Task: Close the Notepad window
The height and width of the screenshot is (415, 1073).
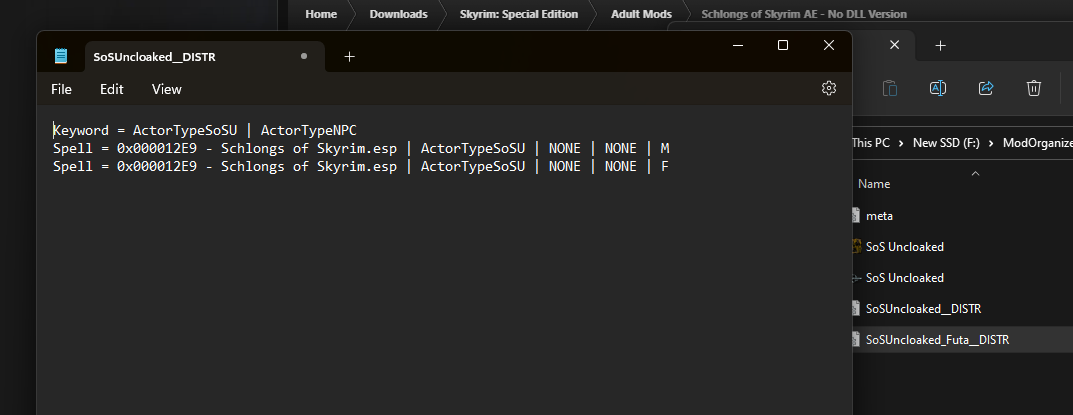Action: (x=829, y=45)
